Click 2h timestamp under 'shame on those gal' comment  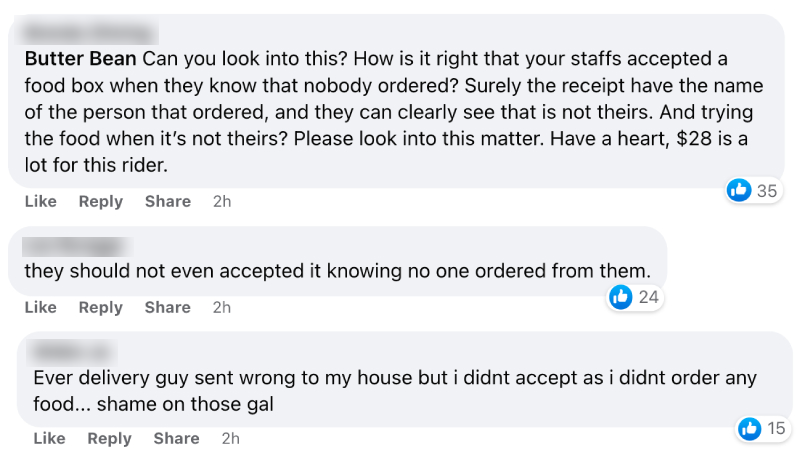point(231,438)
